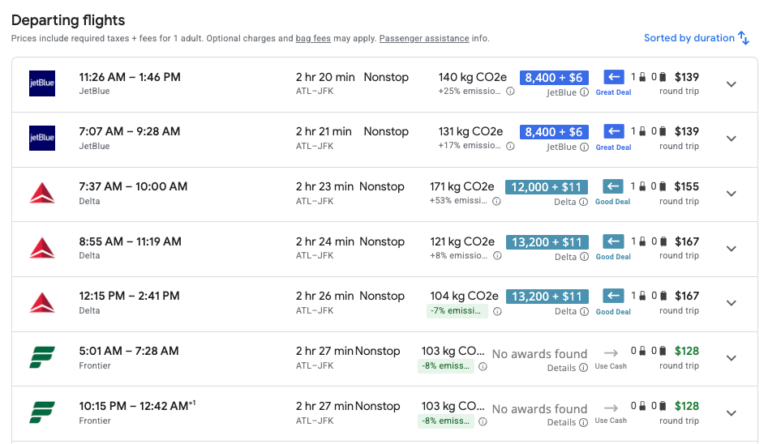Open emissions info icon for 131 kg flight
This screenshot has width=768, height=444.
(x=510, y=146)
